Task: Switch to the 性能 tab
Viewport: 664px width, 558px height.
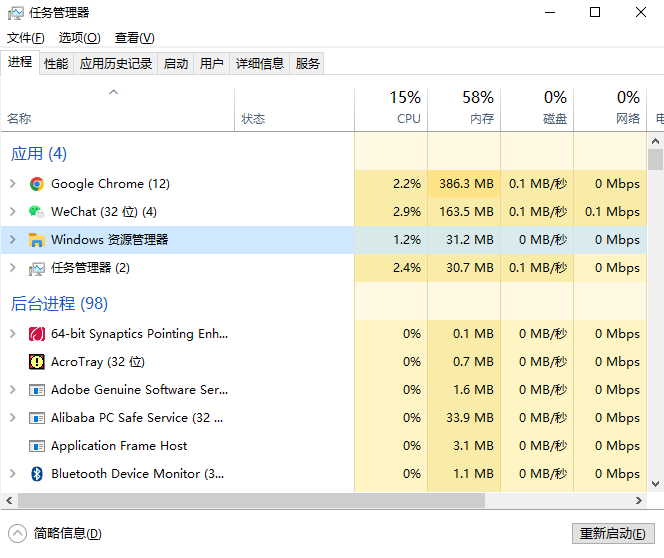Action: click(56, 63)
